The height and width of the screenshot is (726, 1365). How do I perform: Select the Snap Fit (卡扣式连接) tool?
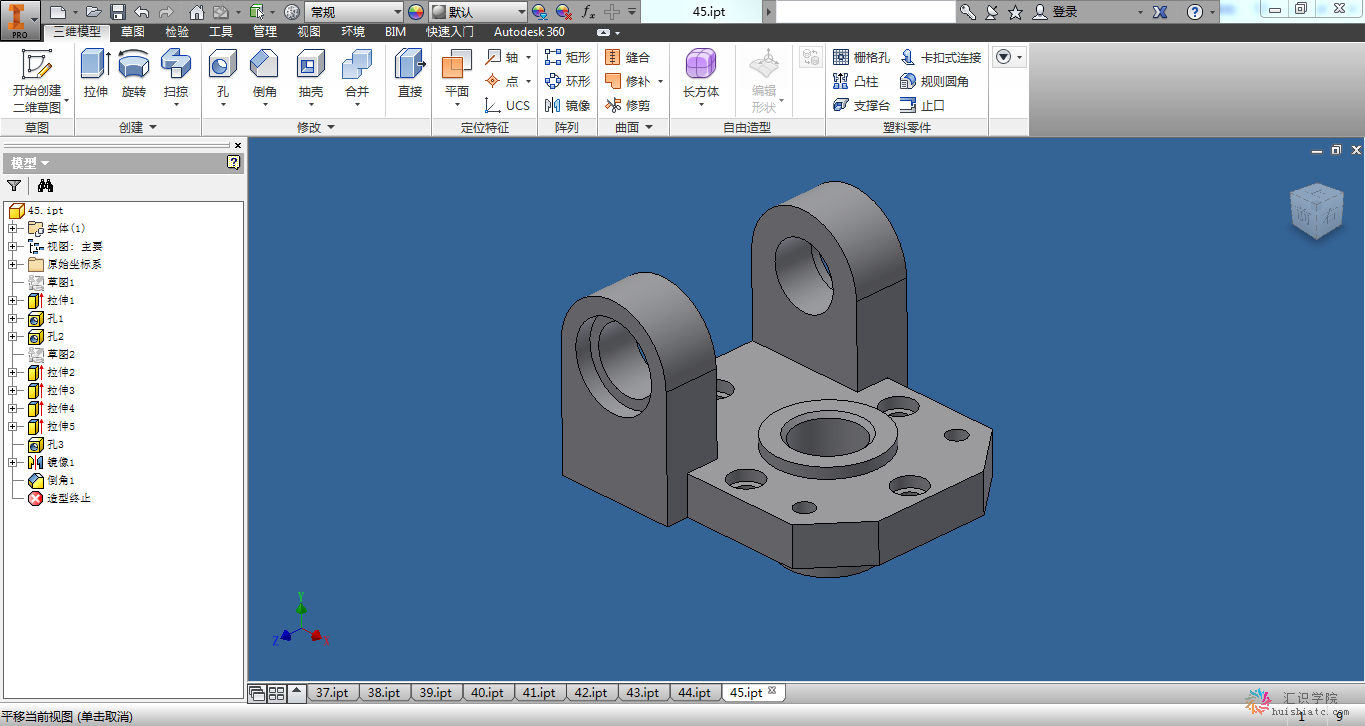(940, 57)
